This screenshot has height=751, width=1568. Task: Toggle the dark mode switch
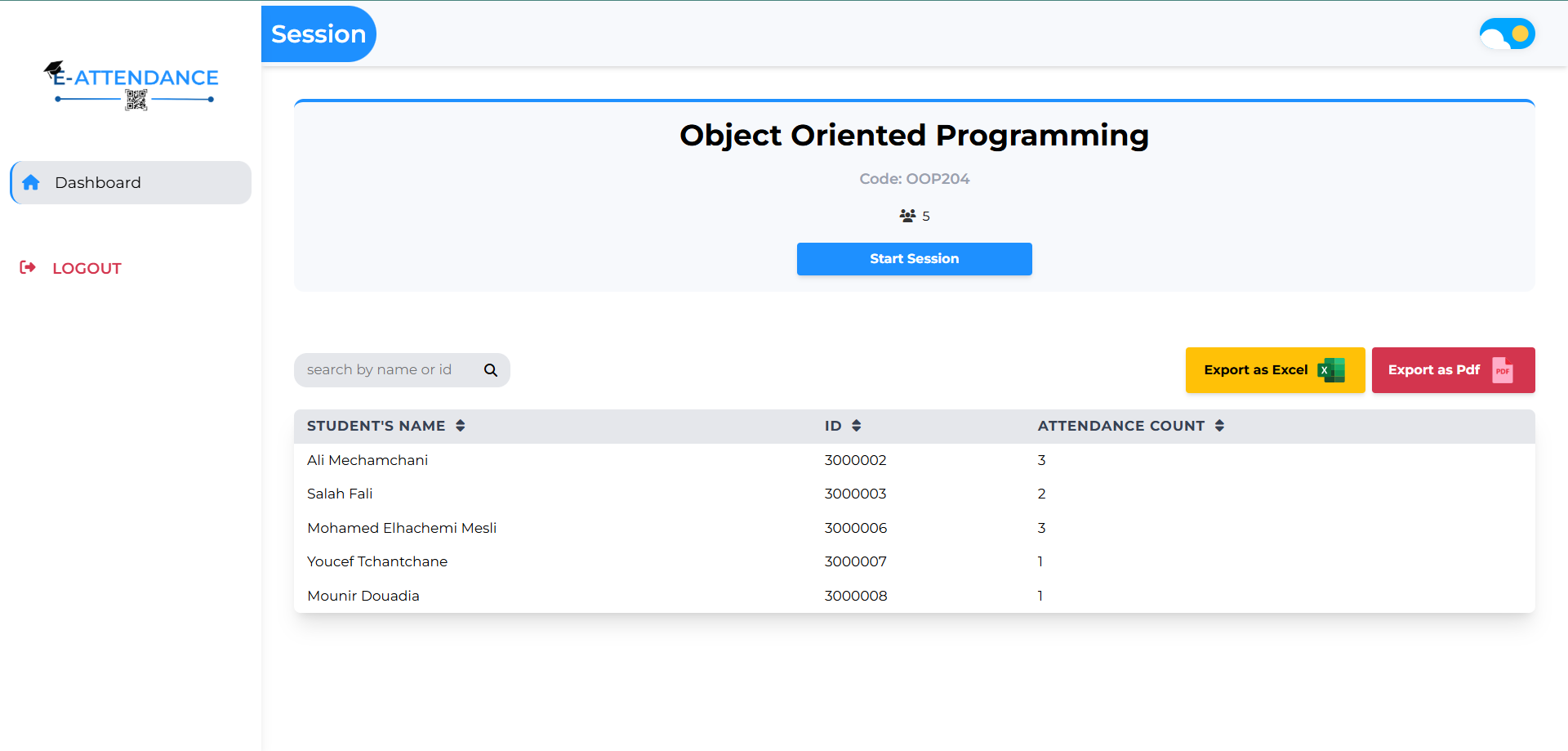(1507, 34)
